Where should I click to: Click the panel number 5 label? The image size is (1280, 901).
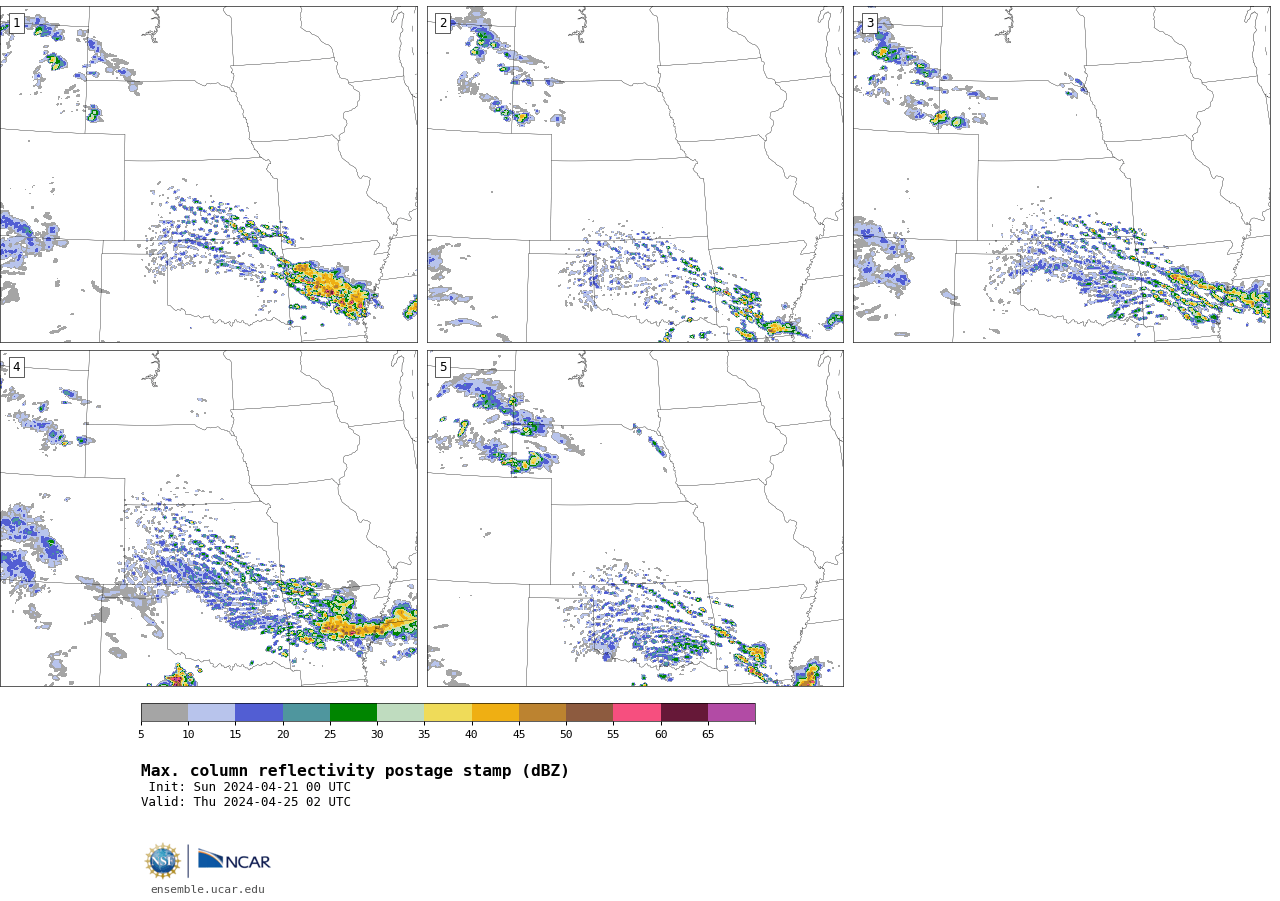(443, 367)
